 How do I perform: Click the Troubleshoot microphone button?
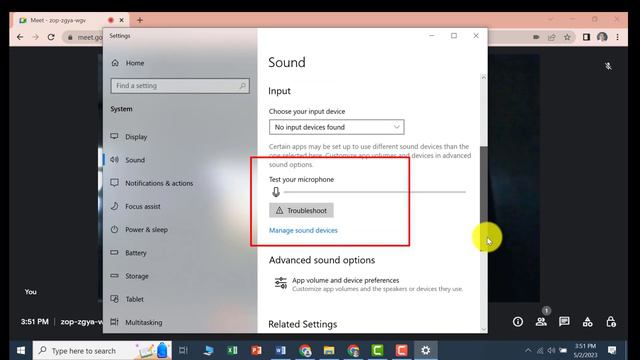coord(301,210)
